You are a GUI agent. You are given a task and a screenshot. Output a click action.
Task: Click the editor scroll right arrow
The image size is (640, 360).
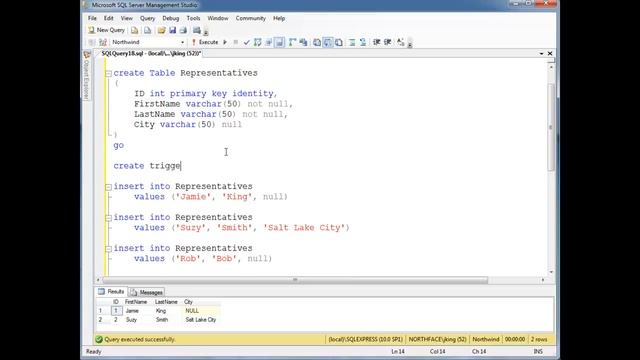click(543, 280)
